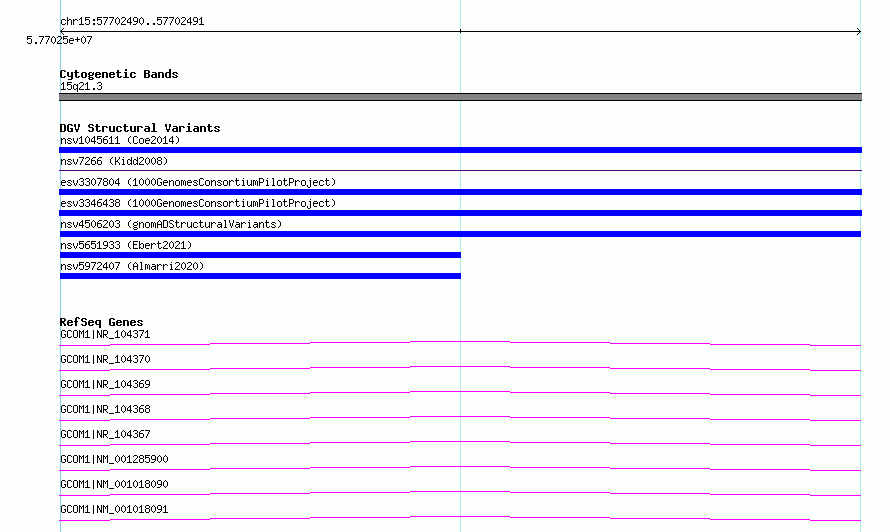
Task: Click the blue bar of nsv1045611
Action: pos(460,150)
